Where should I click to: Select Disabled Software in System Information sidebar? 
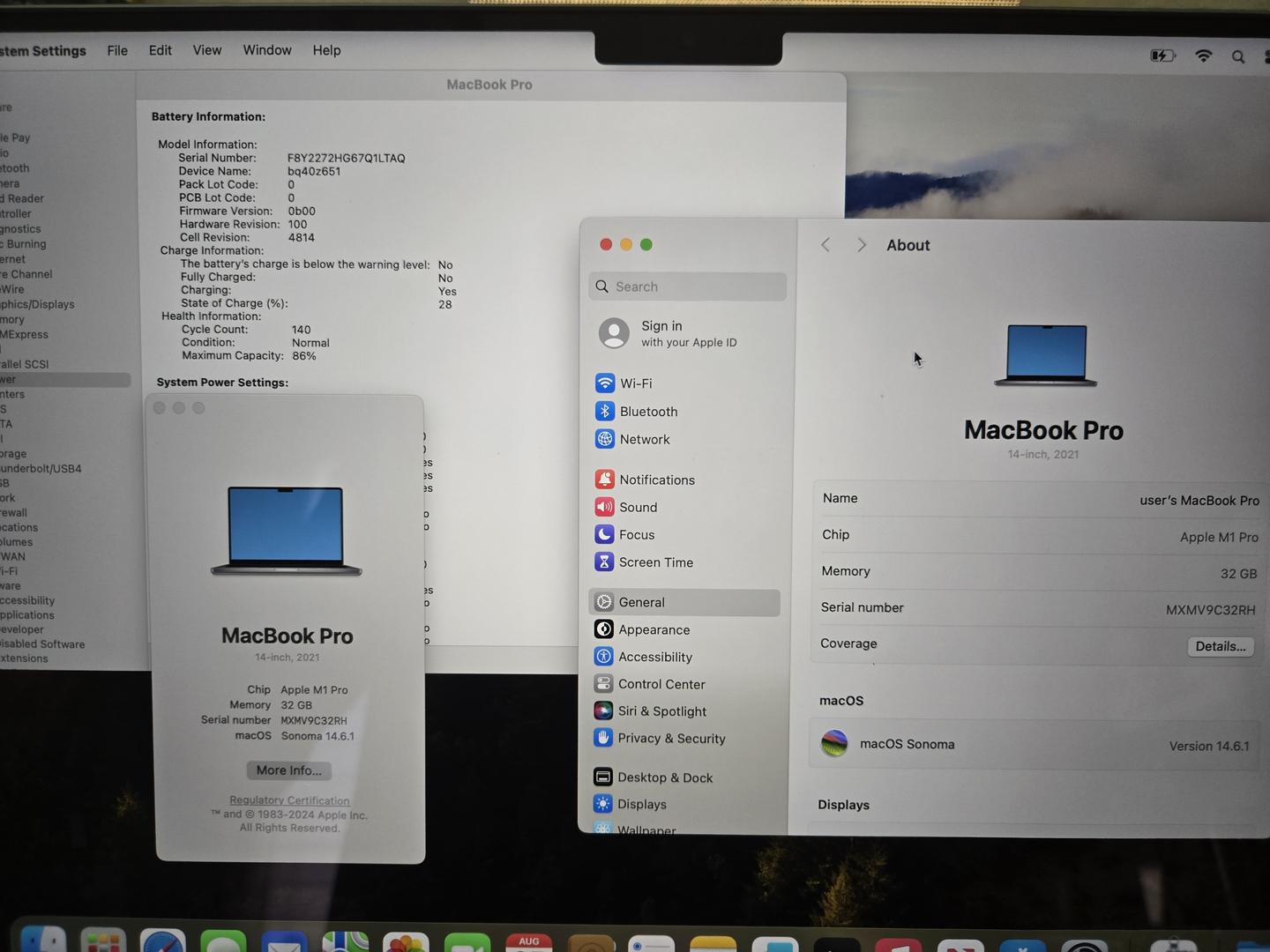coord(42,643)
